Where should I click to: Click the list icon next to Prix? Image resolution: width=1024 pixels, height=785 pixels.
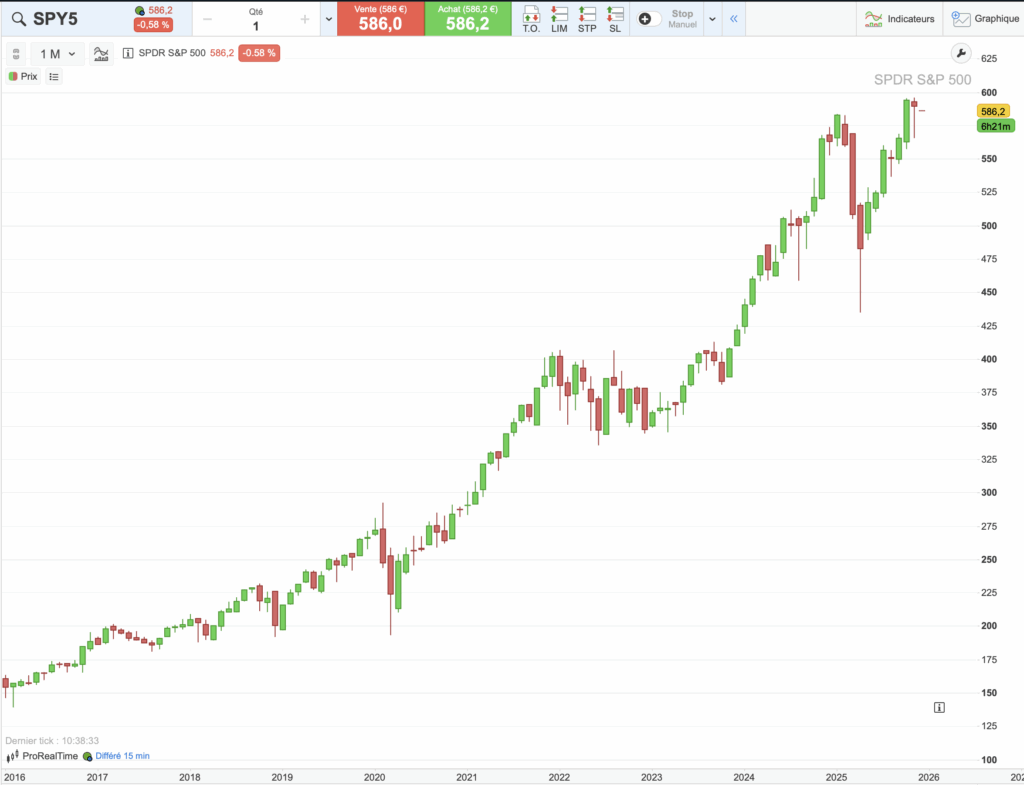coord(53,76)
